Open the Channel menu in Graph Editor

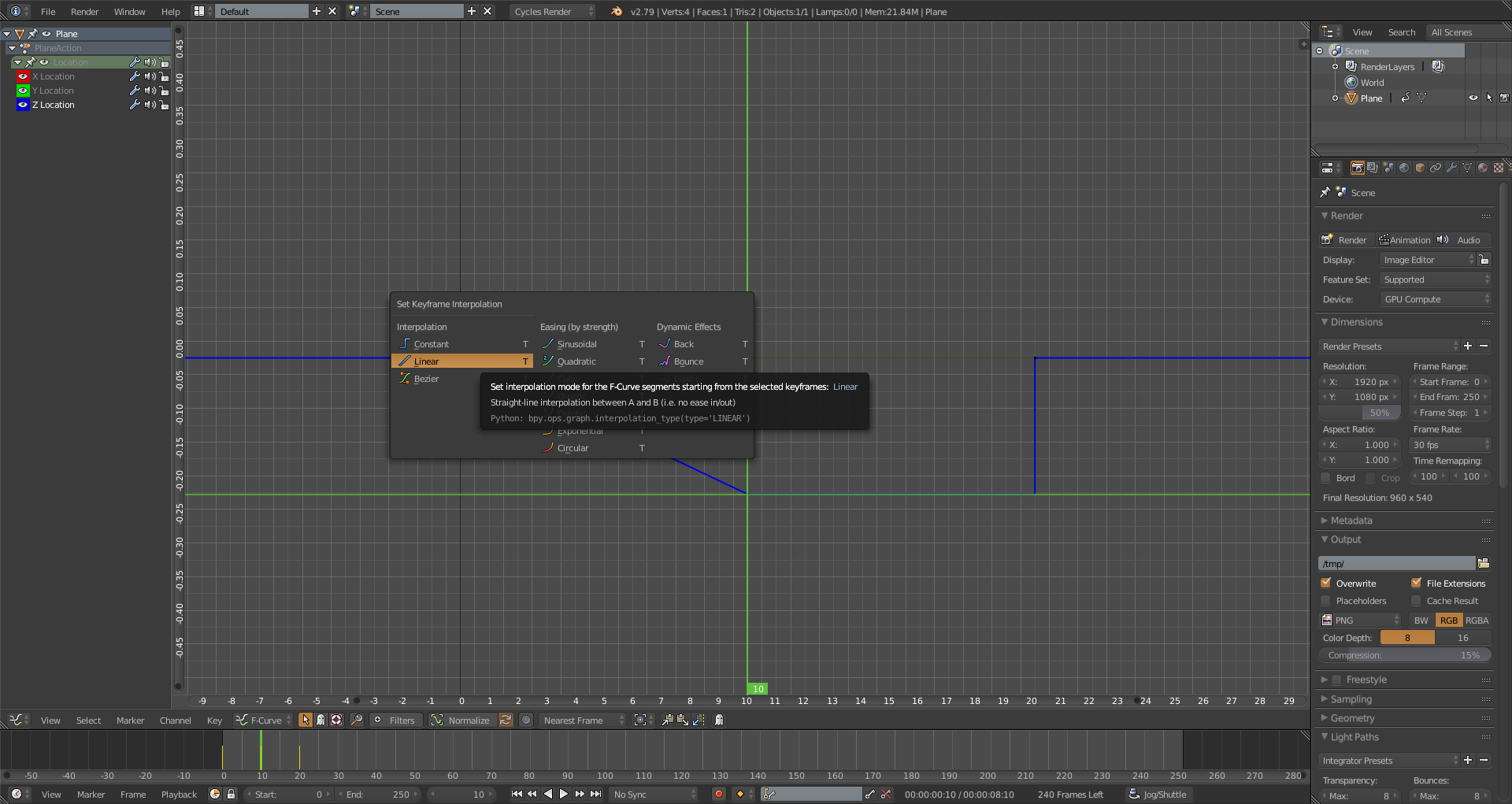click(x=175, y=720)
